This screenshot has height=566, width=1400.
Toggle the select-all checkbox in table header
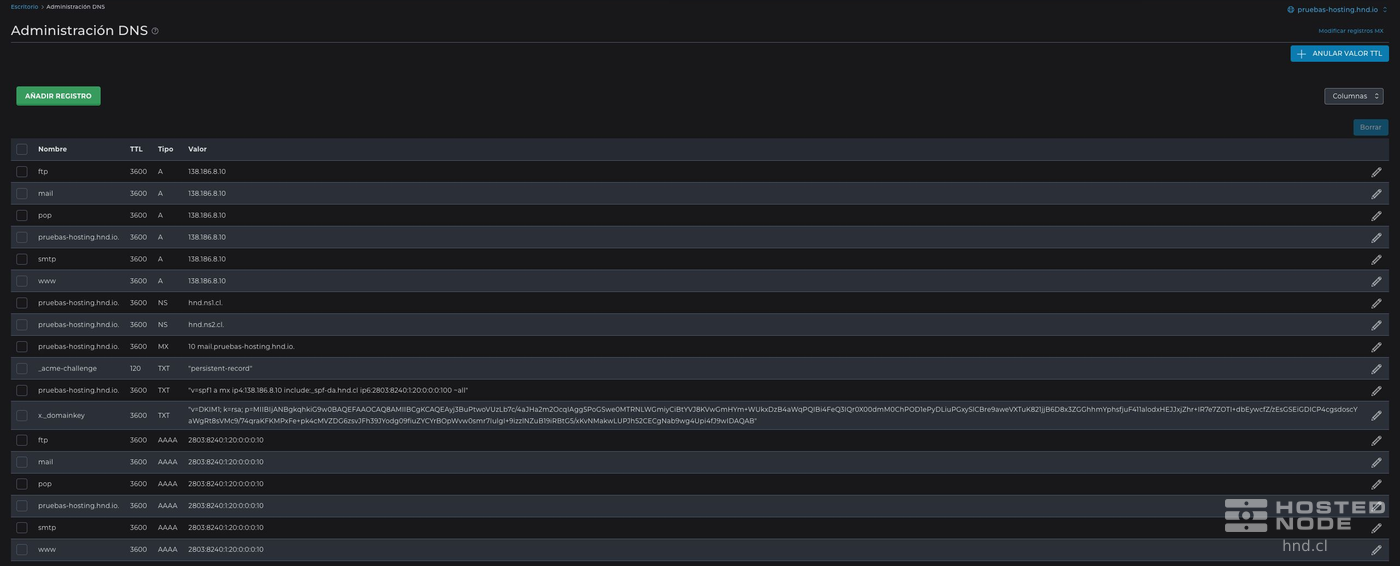(22, 149)
